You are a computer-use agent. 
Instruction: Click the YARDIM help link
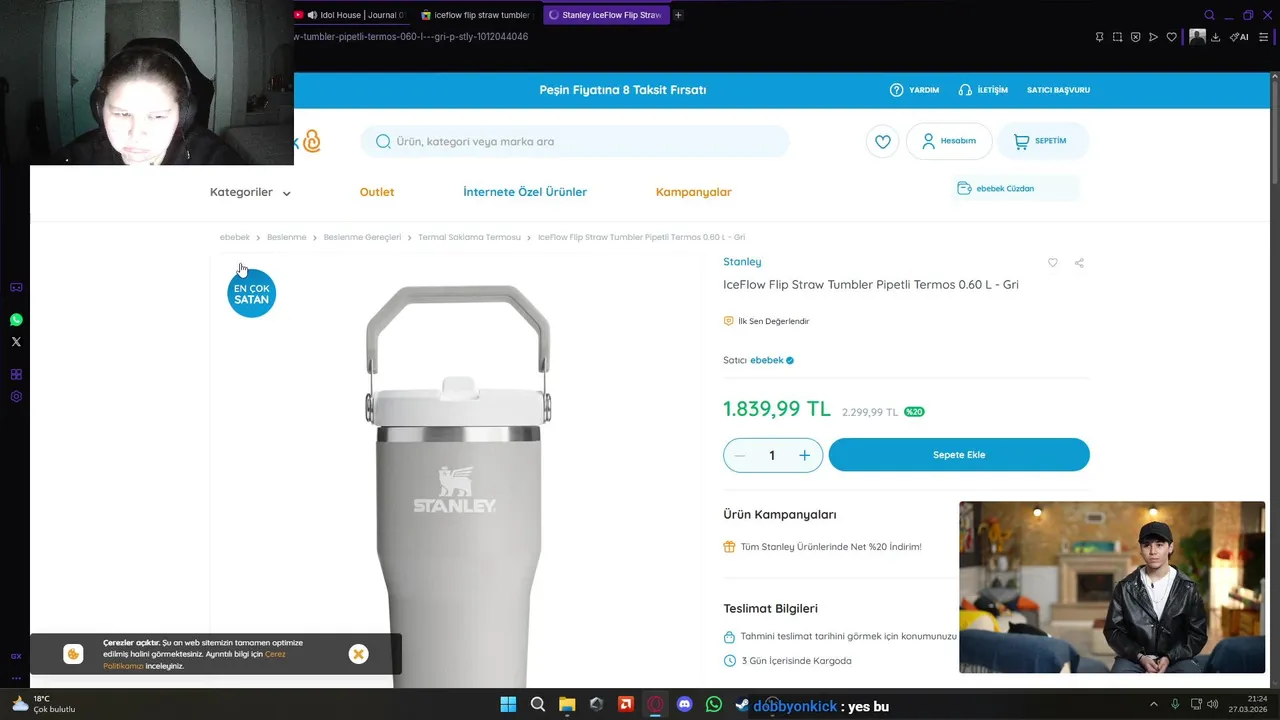tap(914, 90)
